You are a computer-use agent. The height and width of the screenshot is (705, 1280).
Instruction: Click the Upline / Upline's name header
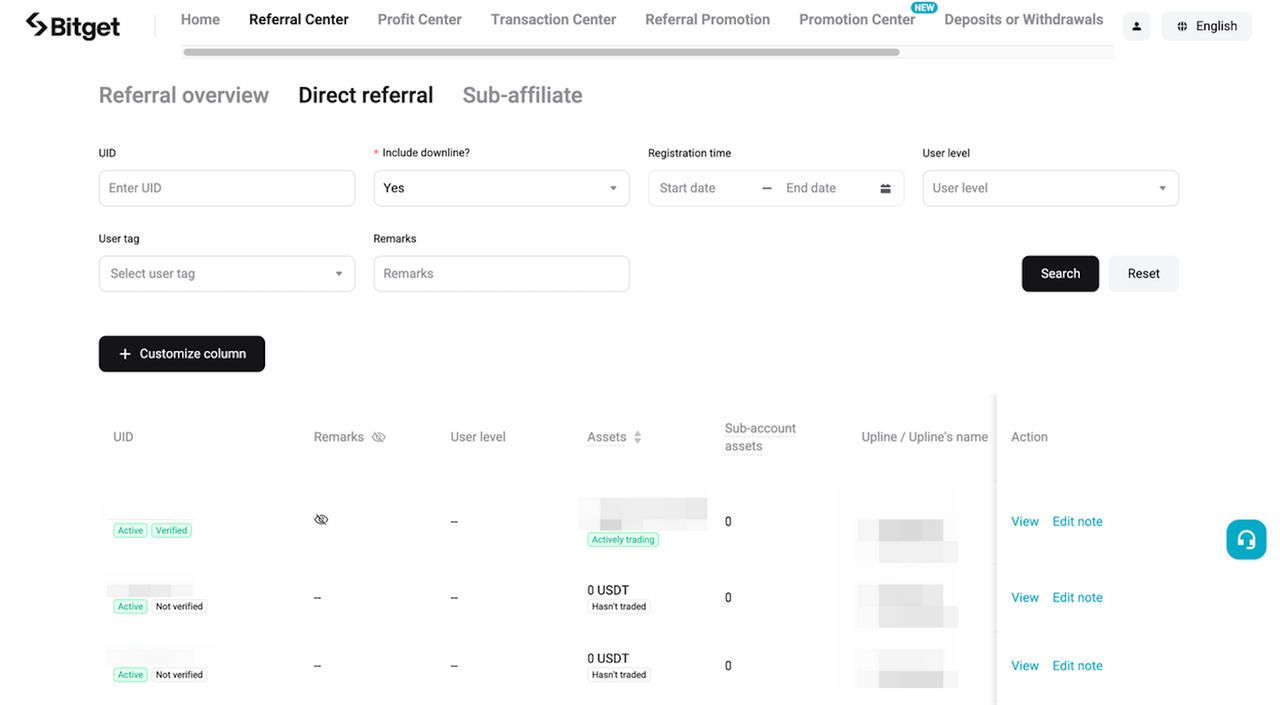point(925,437)
